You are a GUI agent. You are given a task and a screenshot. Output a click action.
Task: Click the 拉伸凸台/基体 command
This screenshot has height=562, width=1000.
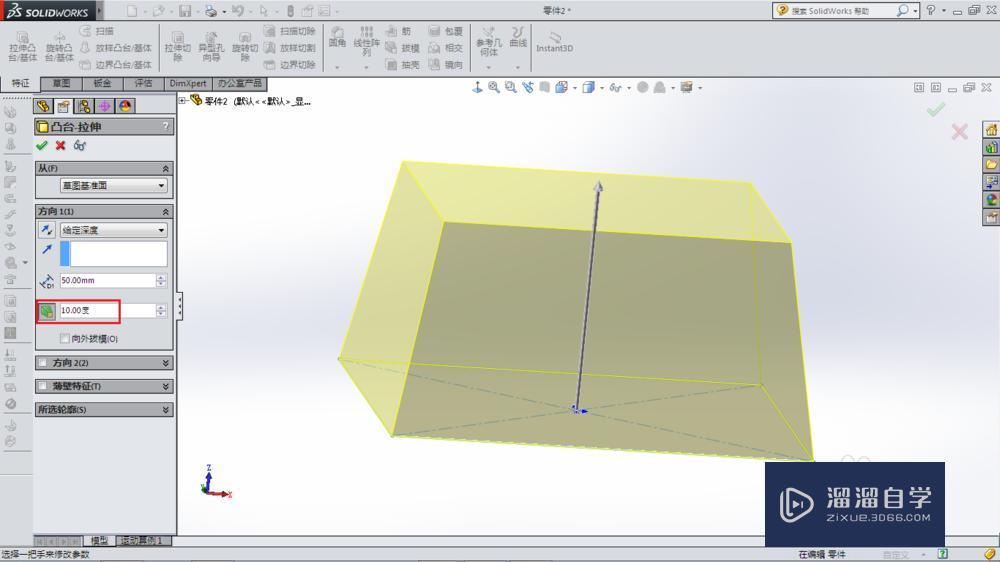click(22, 46)
